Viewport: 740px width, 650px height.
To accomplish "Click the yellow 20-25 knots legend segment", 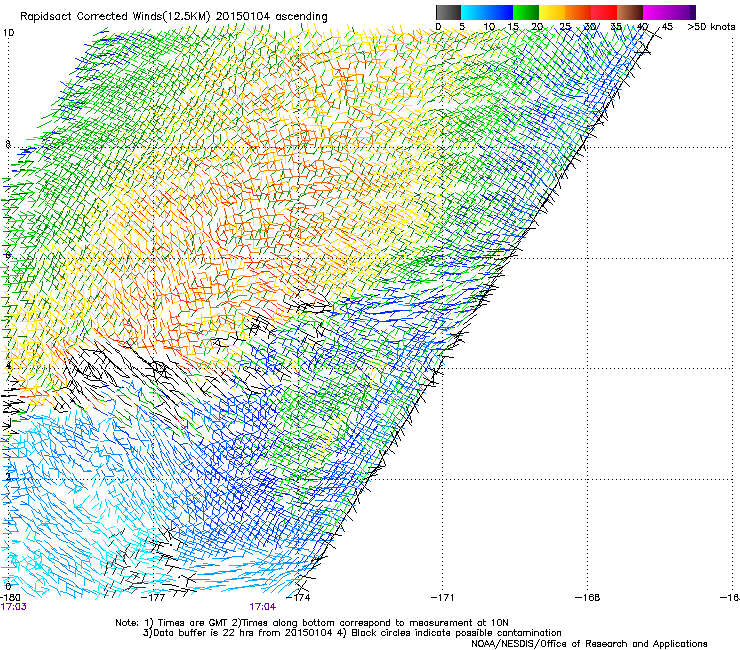I will [552, 12].
